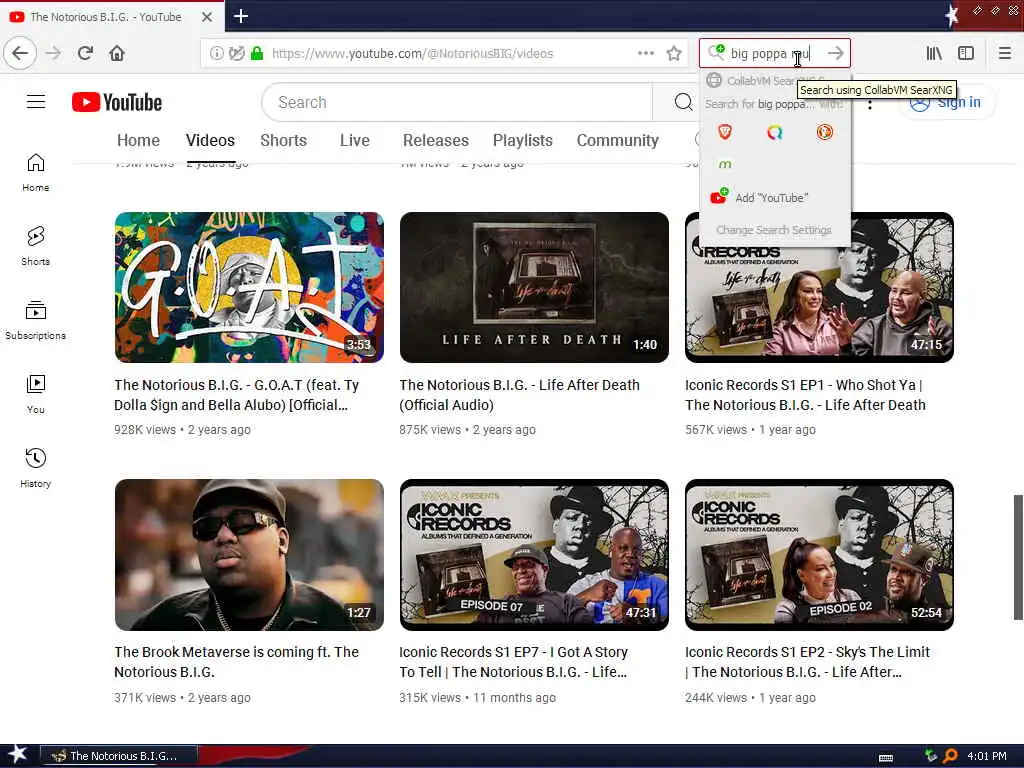Viewport: 1024px width, 768px height.
Task: Open History in YouTube sidebar
Action: point(35,468)
